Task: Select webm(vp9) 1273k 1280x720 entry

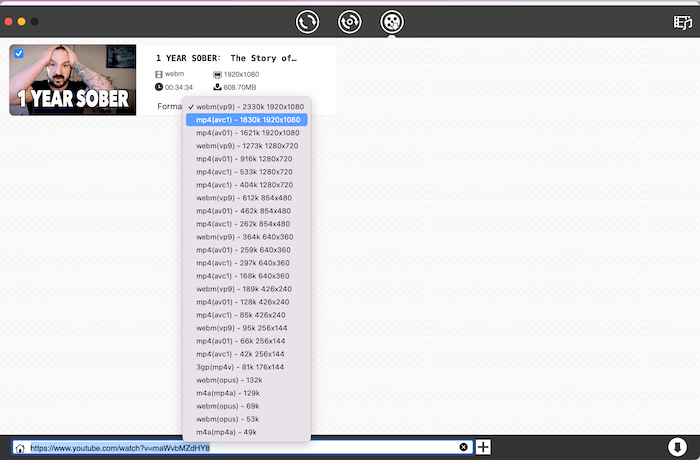Action: [244, 145]
